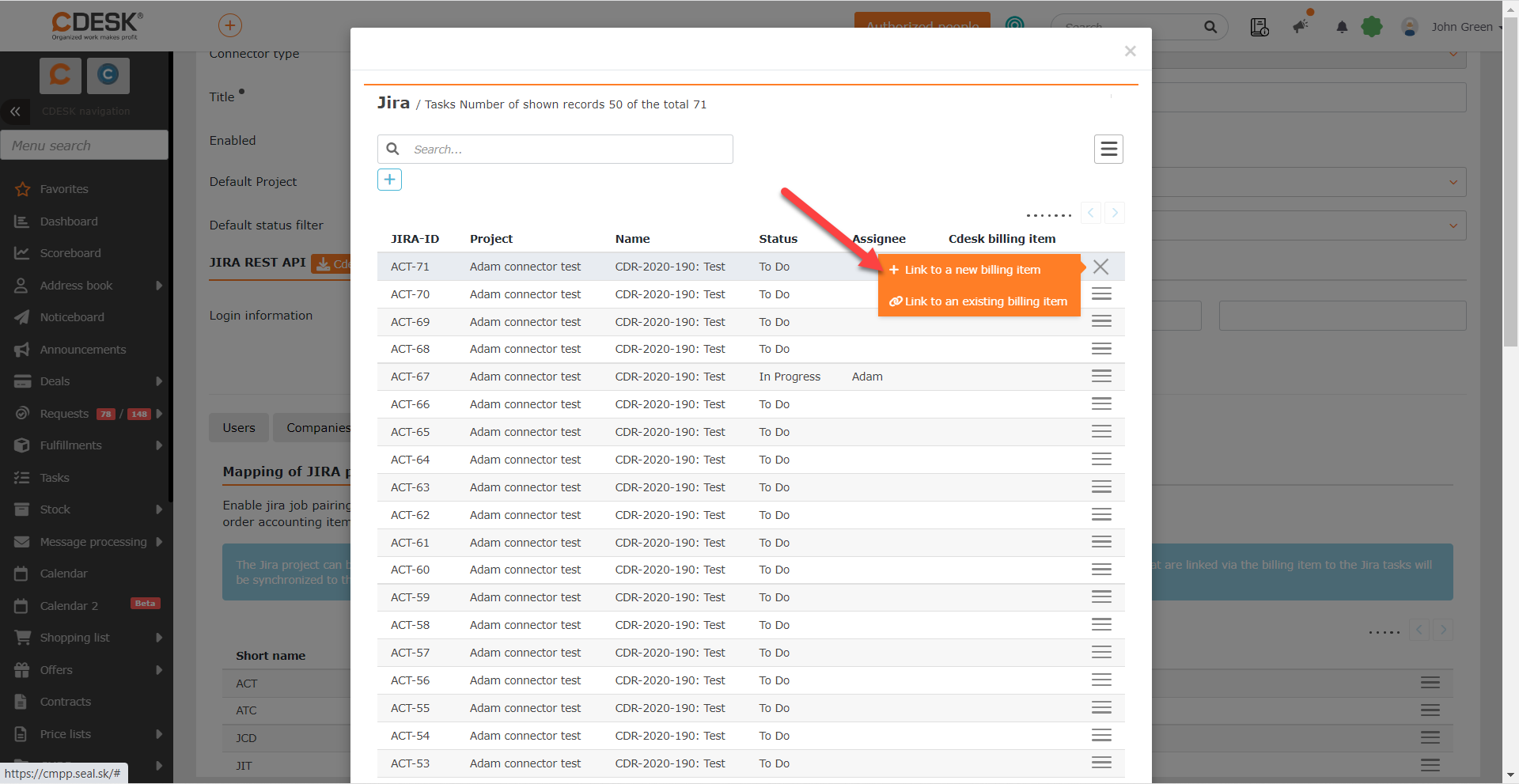The height and width of the screenshot is (784, 1519).
Task: Open Tasks from the sidebar
Action: click(x=55, y=478)
